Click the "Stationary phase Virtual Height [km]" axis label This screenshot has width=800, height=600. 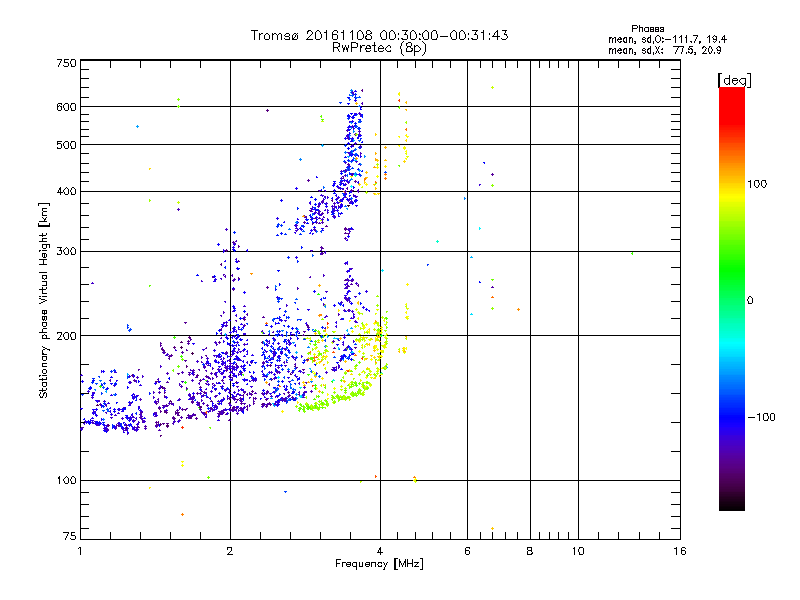coord(43,300)
